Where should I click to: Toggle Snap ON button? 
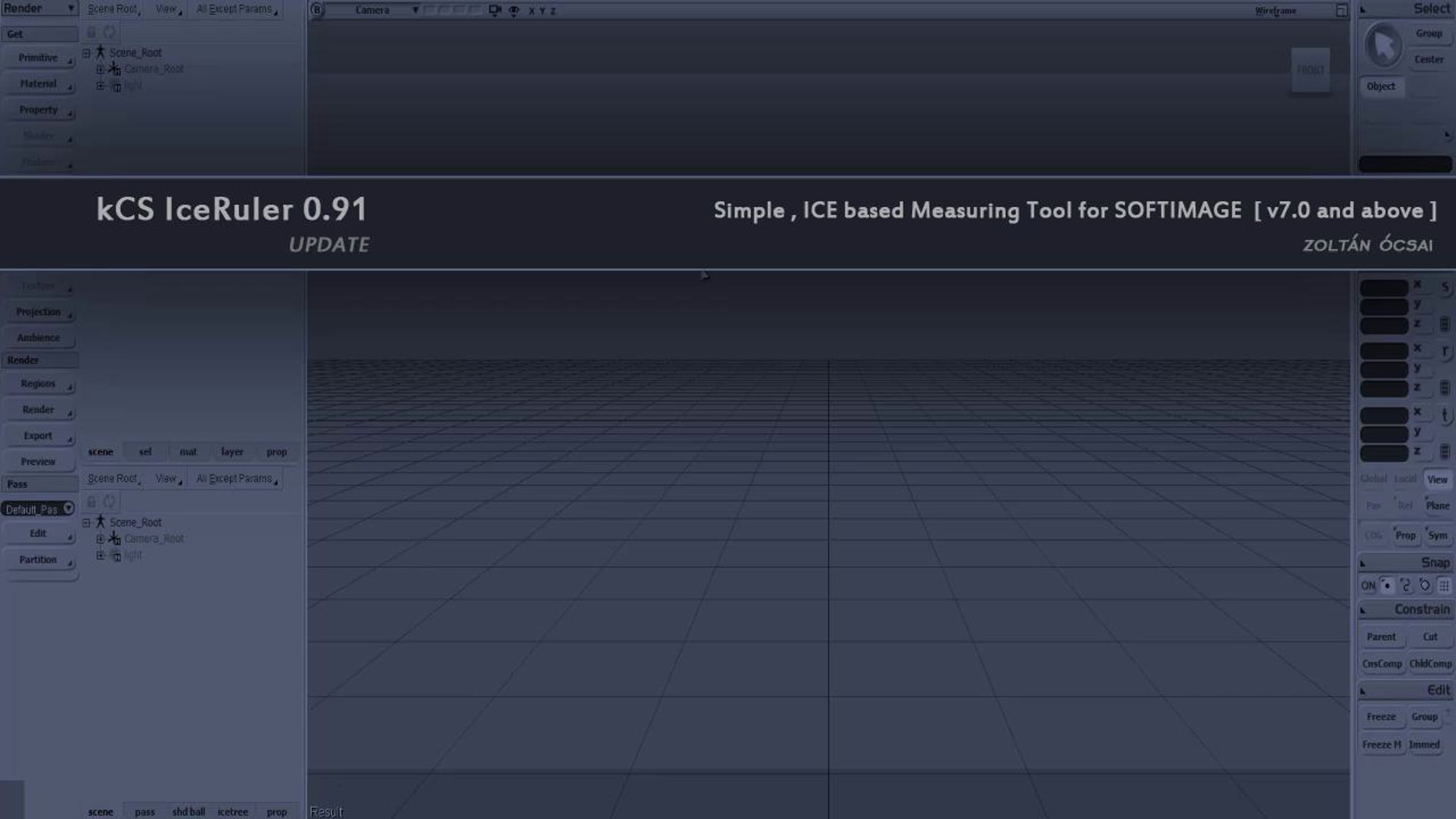[x=1368, y=586]
